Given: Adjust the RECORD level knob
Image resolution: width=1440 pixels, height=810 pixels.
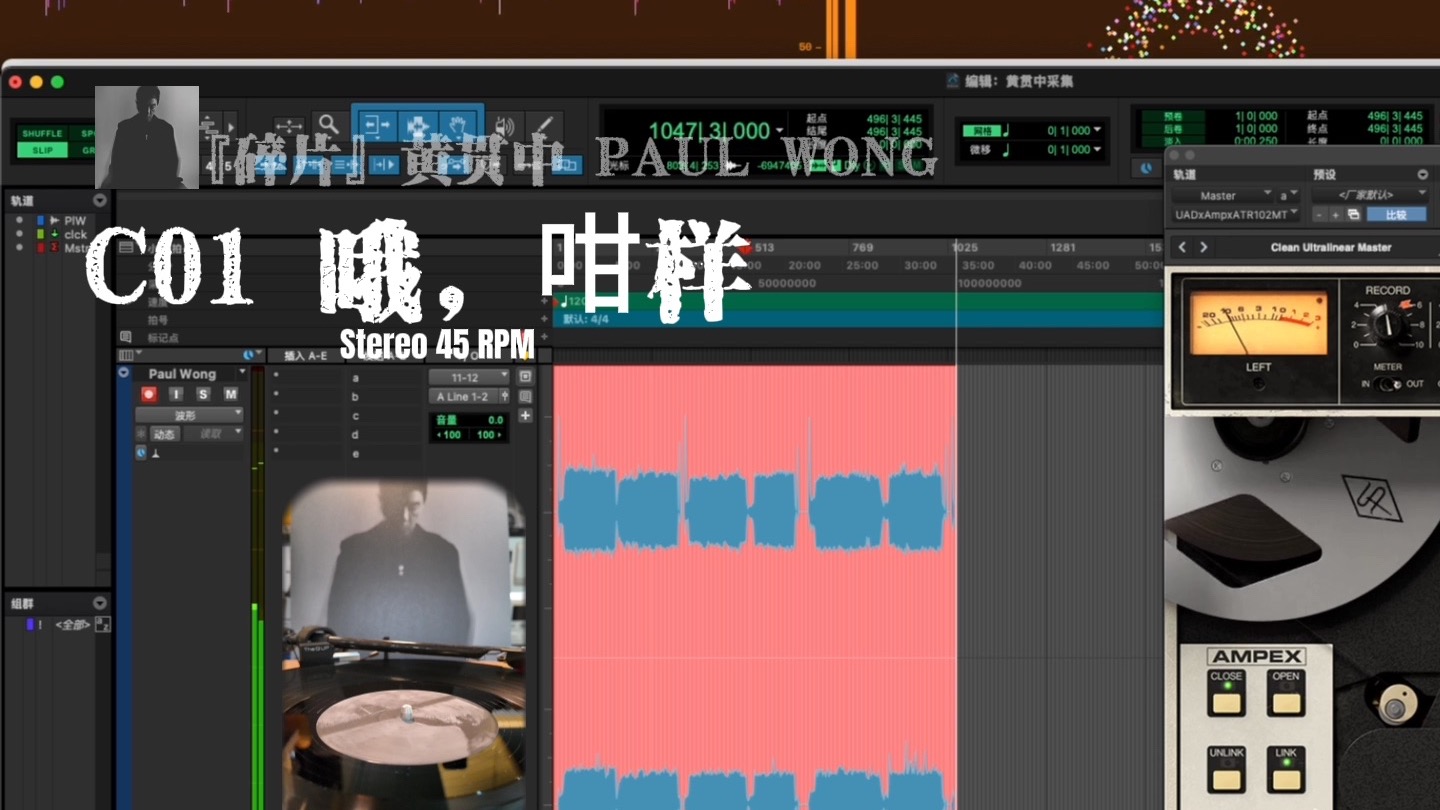Looking at the screenshot, I should point(1387,324).
